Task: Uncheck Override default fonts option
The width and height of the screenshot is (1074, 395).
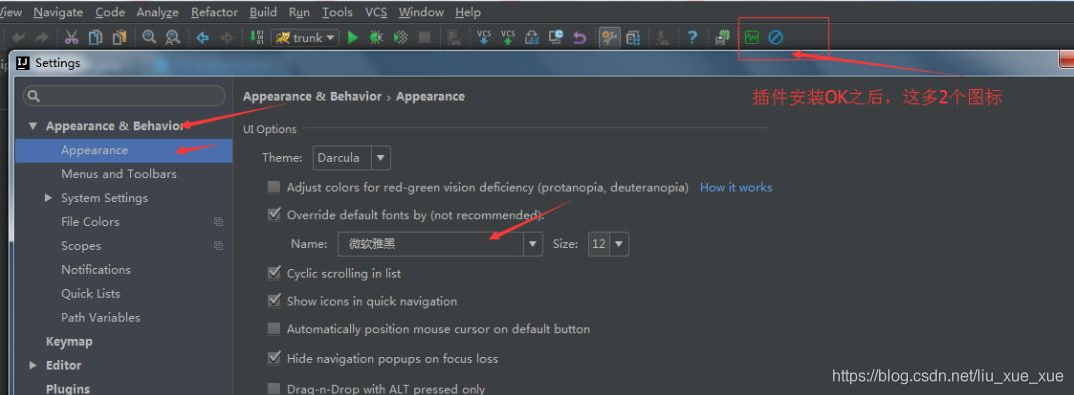Action: 274,214
